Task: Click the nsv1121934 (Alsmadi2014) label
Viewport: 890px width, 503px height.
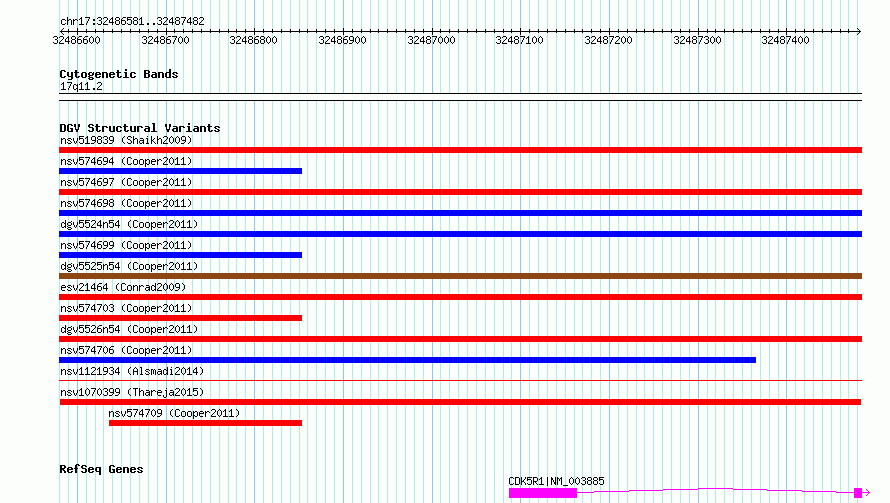Action: (132, 371)
